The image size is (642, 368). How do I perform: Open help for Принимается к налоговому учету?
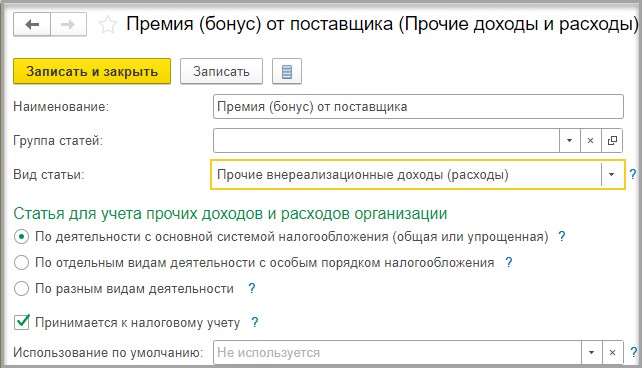[x=255, y=323]
